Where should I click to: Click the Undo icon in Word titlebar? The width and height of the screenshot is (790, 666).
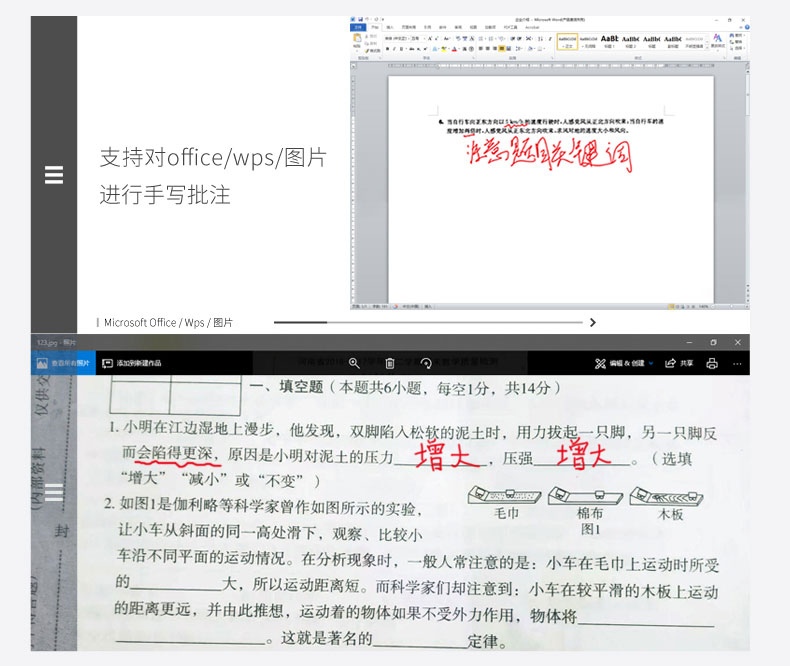pos(367,20)
